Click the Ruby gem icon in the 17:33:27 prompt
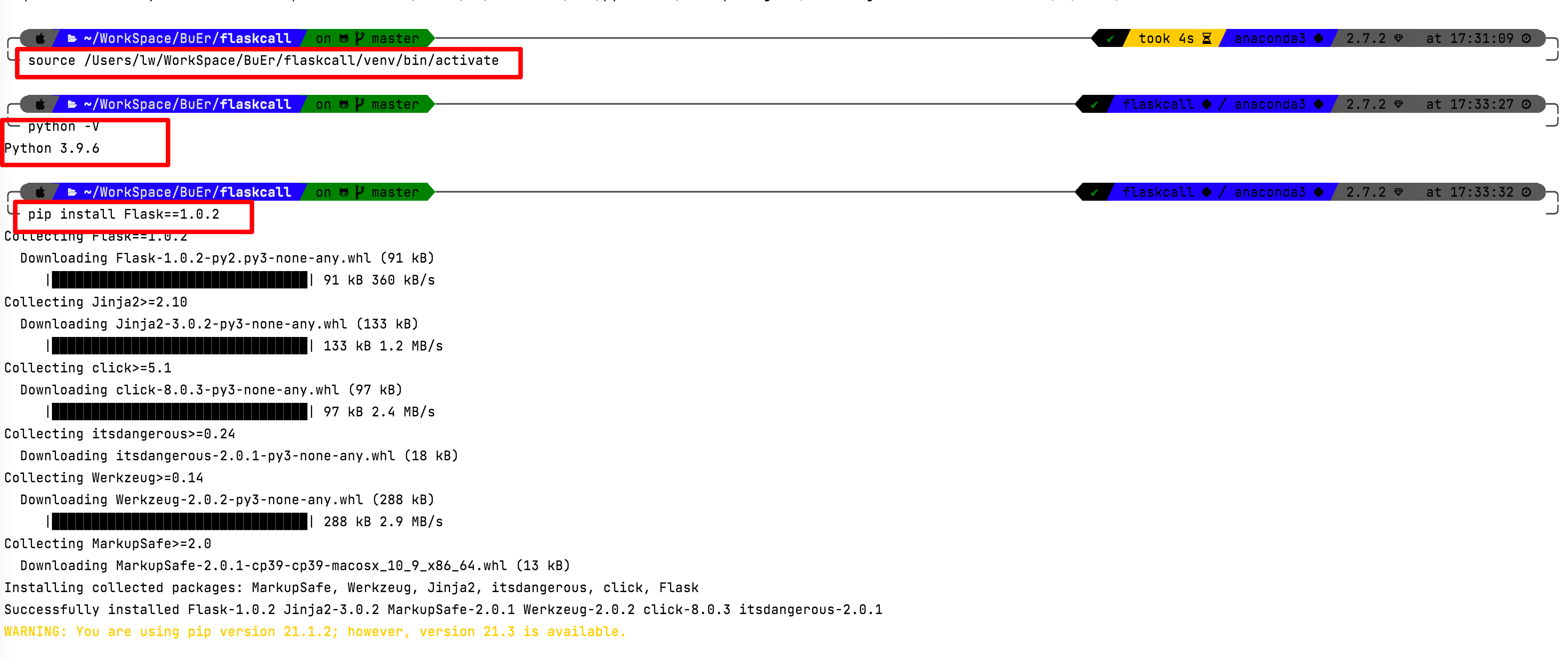The height and width of the screenshot is (659, 1568). pyautogui.click(x=1398, y=105)
